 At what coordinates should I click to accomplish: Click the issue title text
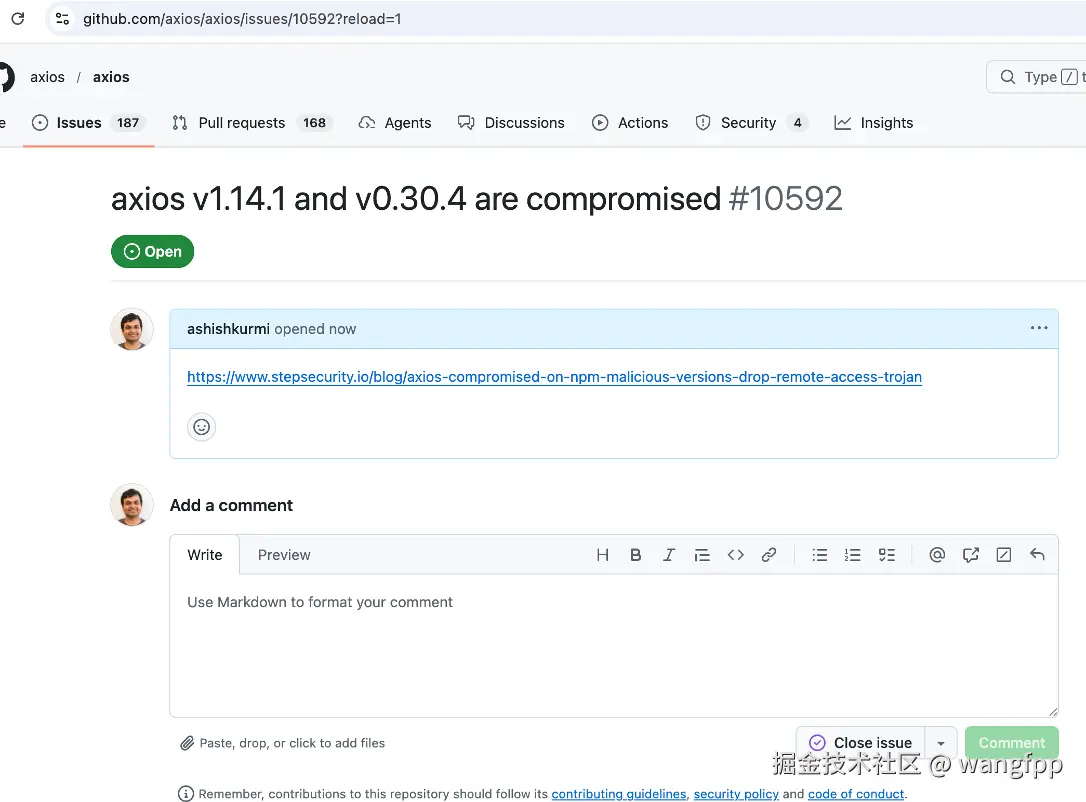(416, 199)
